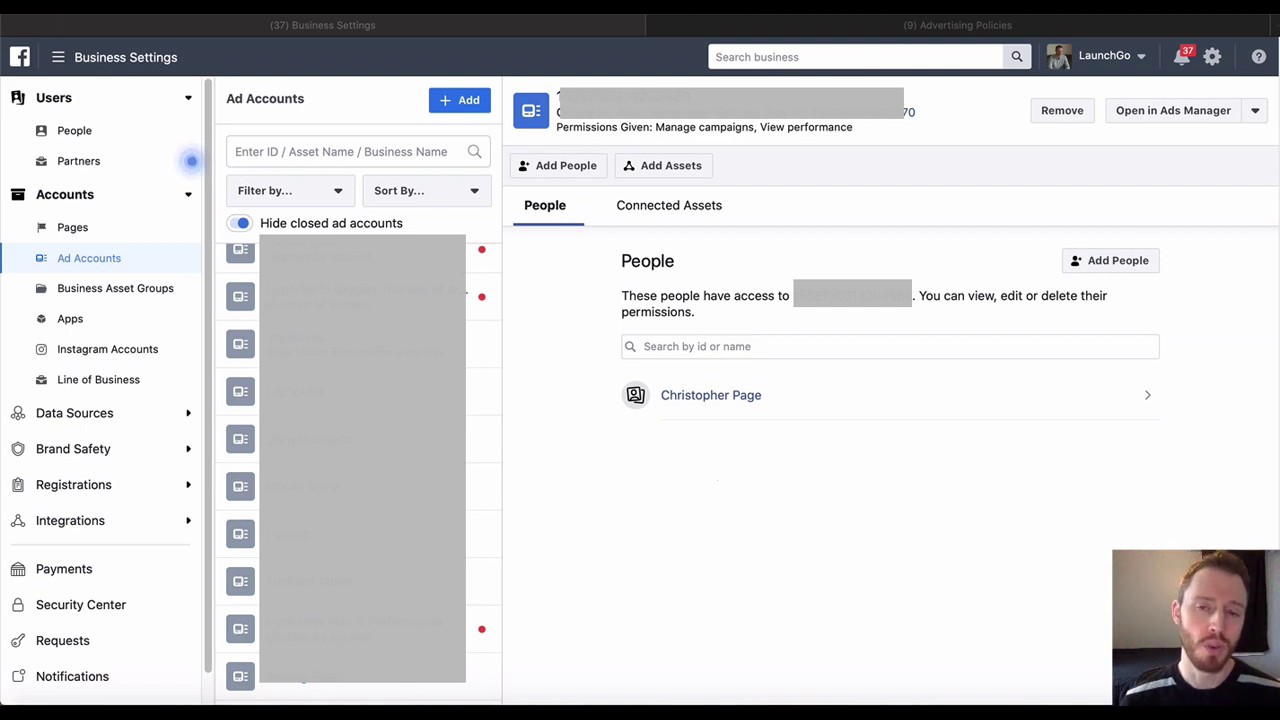Click the Add Assets button
Screen dimensions: 1280x720
click(x=661, y=166)
